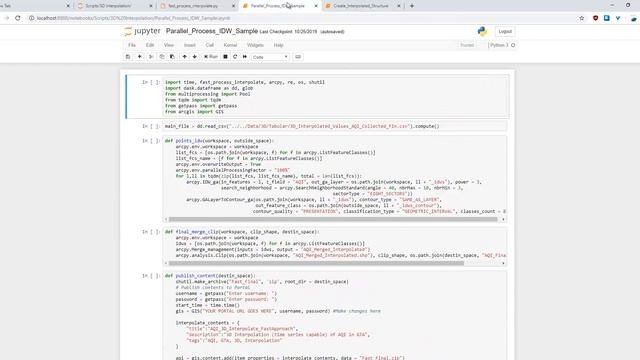Viewport: 640px width, 360px height.
Task: Click horizontal scrollbar of final_merge_clip cell
Action: (x=316, y=263)
